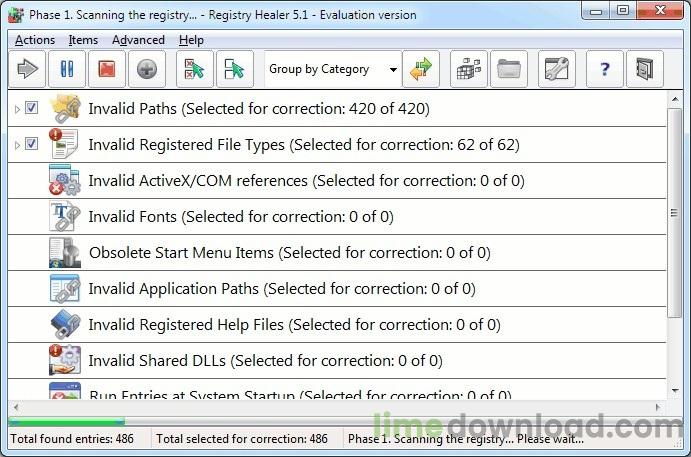Minimize the Registry Healer window
The image size is (691, 457).
(x=596, y=11)
